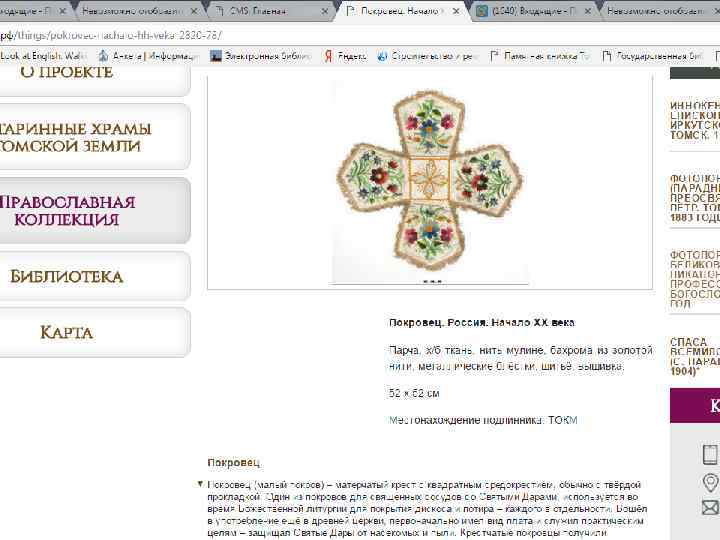Image resolution: width=720 pixels, height=540 pixels.
Task: Open the Строительство bookmark with globe icon
Action: (x=428, y=56)
